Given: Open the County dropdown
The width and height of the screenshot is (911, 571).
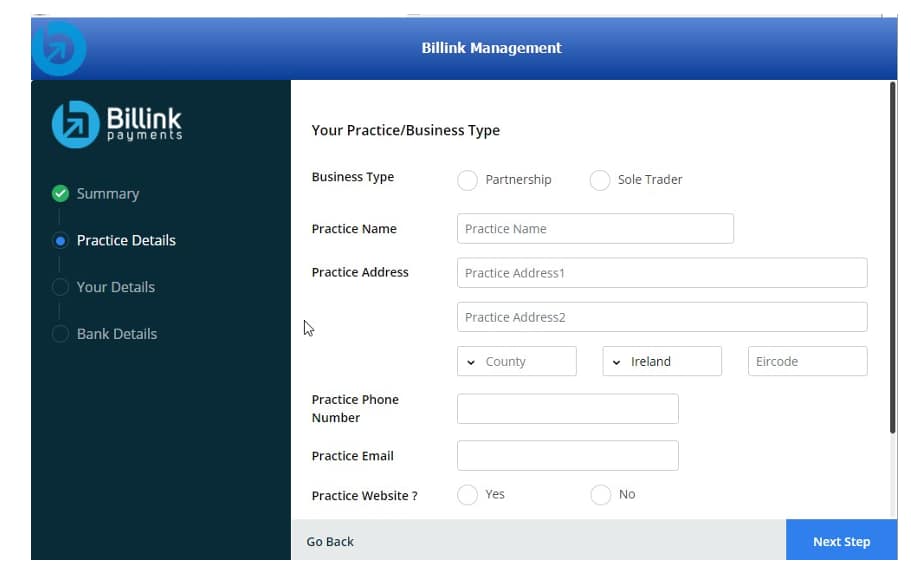Looking at the screenshot, I should pos(516,362).
